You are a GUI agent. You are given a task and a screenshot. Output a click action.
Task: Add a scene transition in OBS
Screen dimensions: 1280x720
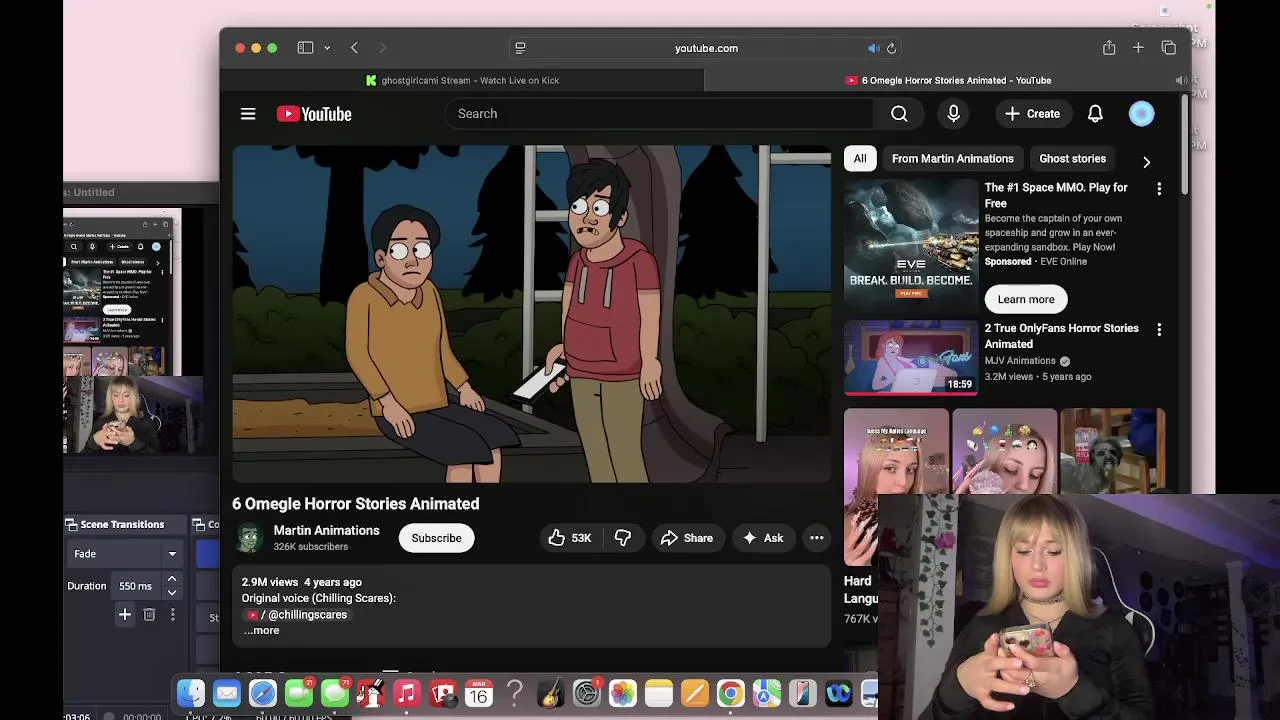[125, 615]
